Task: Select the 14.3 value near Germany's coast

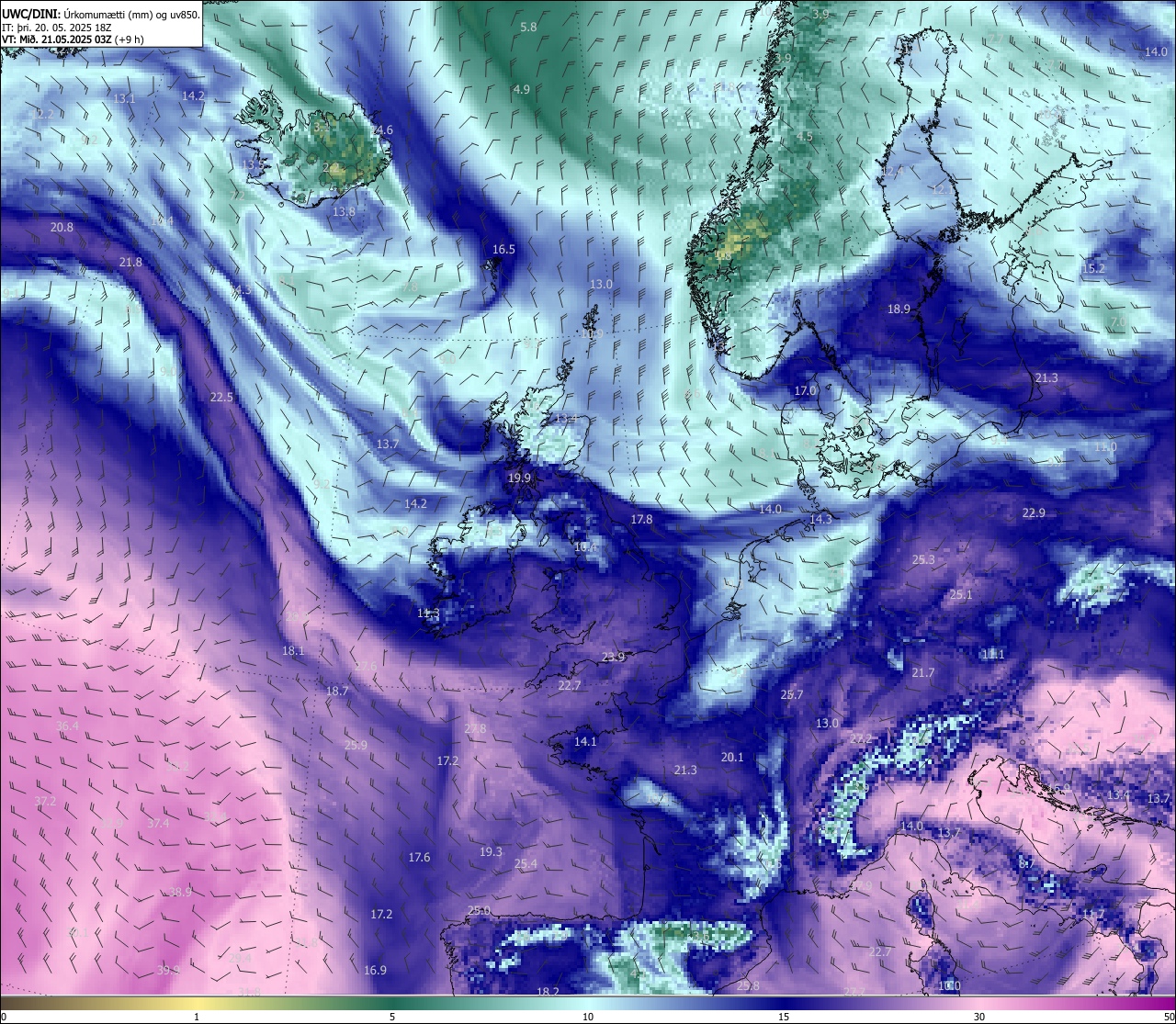Action: [820, 519]
